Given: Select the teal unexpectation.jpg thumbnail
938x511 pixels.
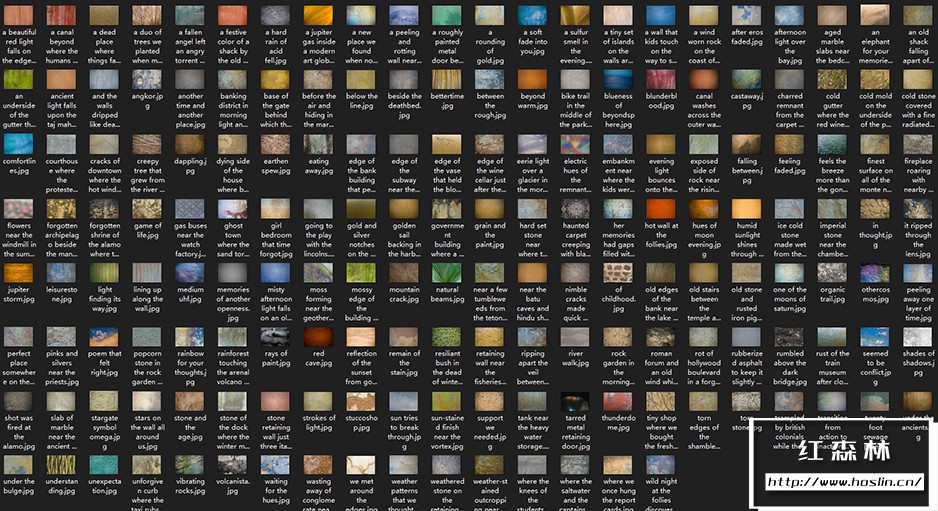Looking at the screenshot, I should [x=104, y=465].
